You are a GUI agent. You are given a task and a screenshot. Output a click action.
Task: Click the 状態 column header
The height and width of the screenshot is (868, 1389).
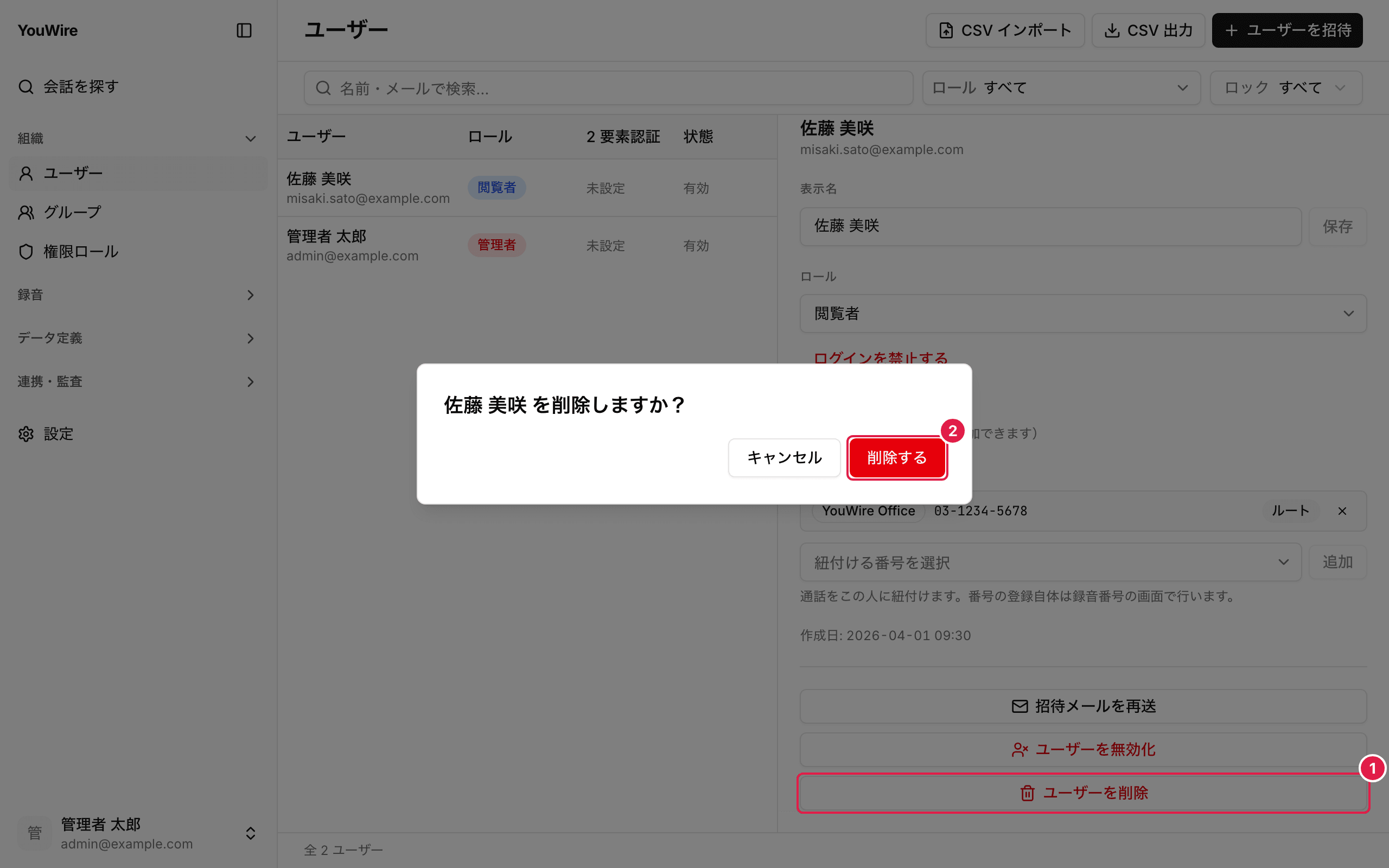(698, 137)
